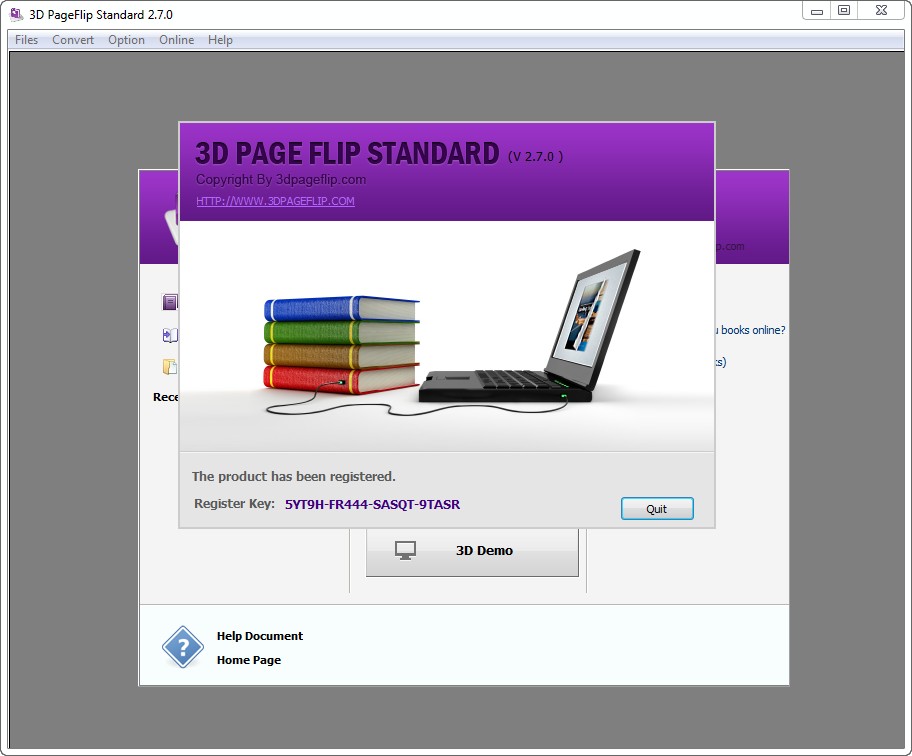This screenshot has width=912, height=756.
Task: Follow the HTTP://WWW.3DPAGEFLIP.COM link
Action: [275, 201]
